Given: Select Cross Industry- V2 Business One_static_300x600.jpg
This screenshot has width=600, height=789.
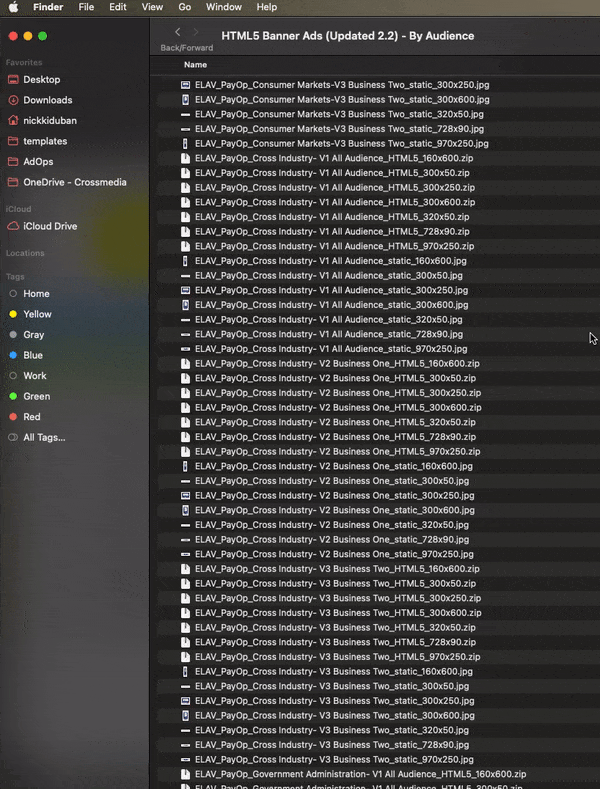Looking at the screenshot, I should click(335, 510).
